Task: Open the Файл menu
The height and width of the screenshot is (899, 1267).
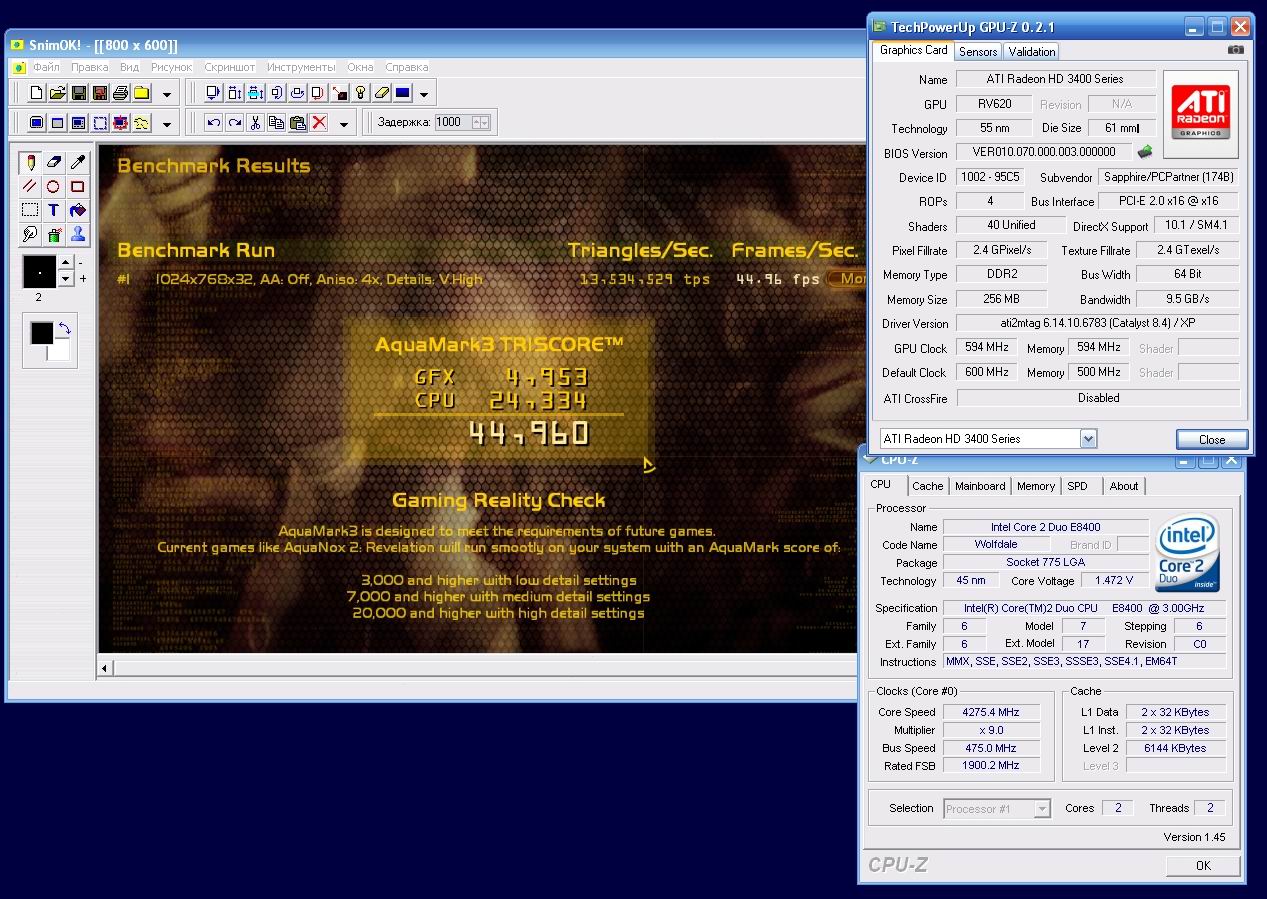Action: tap(46, 67)
